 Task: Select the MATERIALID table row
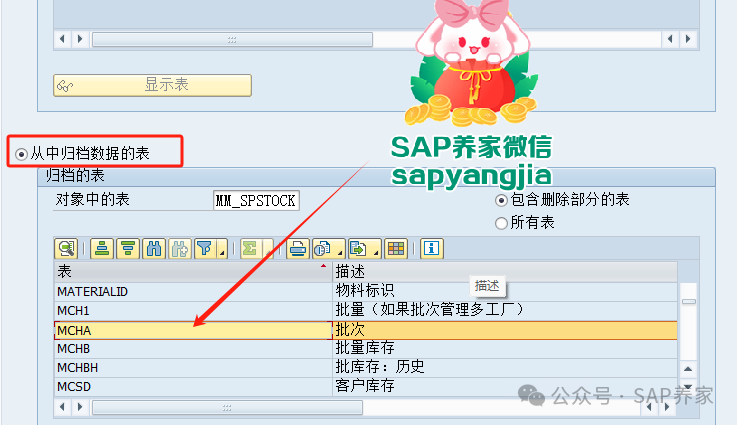[x=193, y=291]
